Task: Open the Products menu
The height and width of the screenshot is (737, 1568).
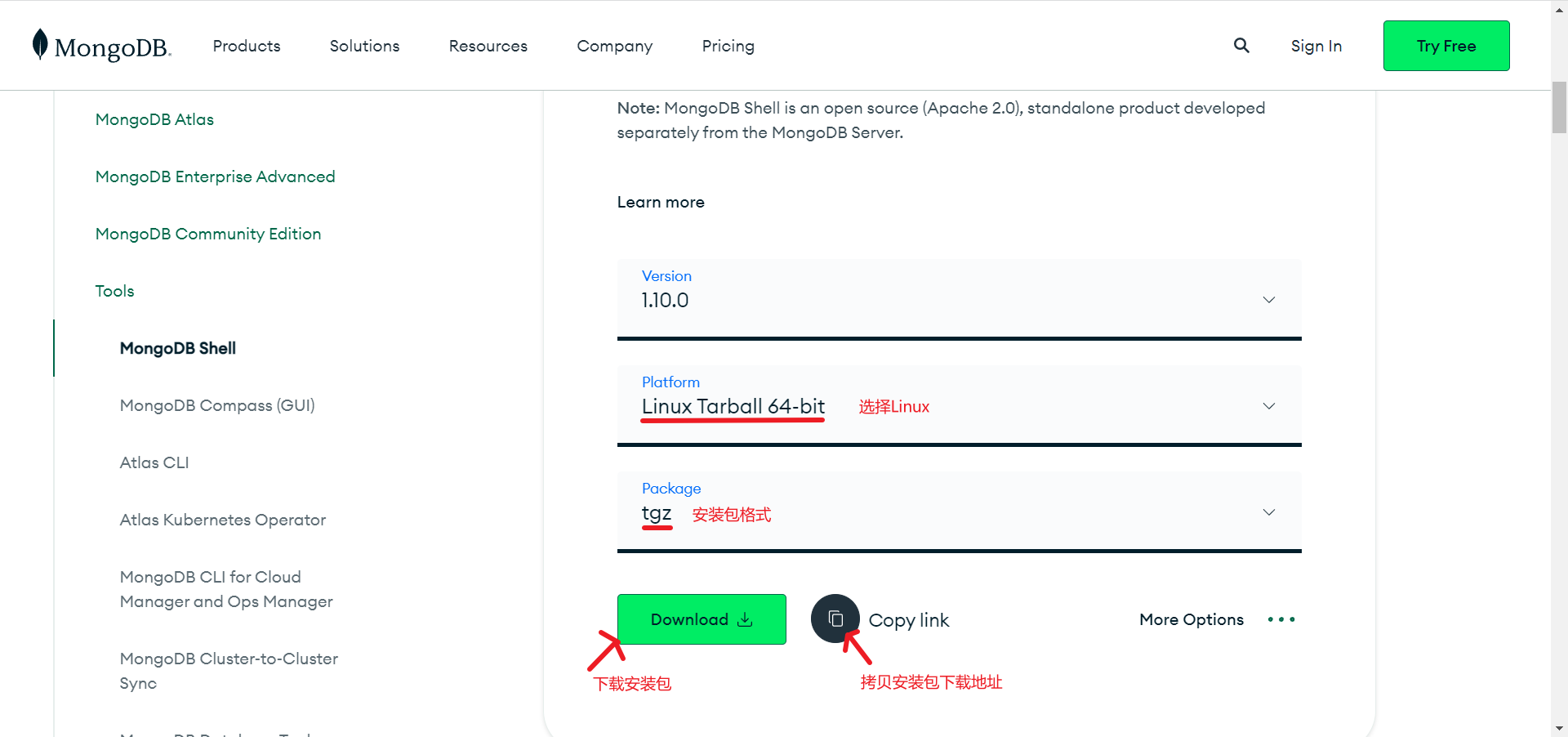Action: (247, 46)
